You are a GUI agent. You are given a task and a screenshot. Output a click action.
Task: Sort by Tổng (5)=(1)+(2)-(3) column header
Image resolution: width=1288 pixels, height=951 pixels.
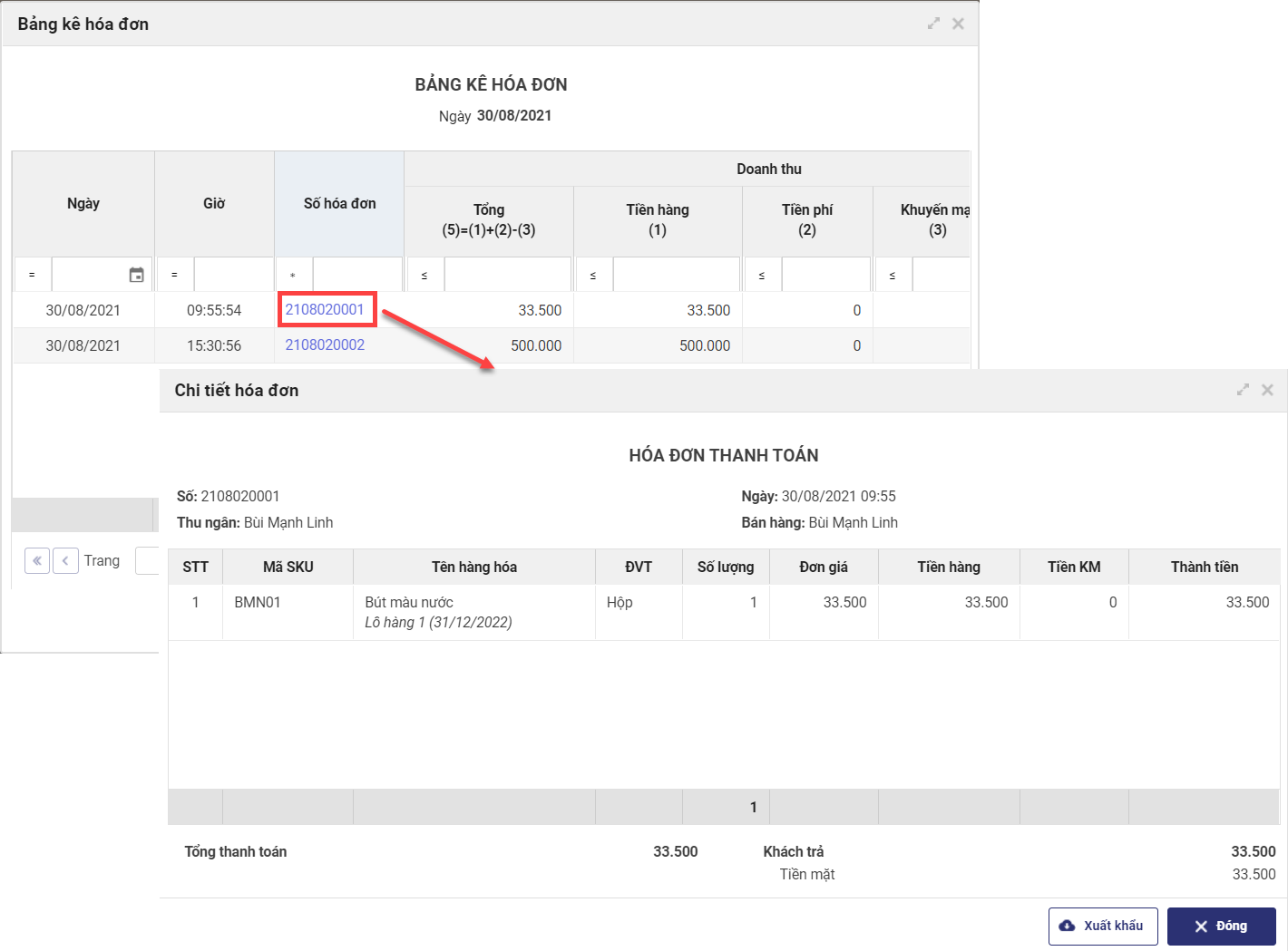click(489, 220)
